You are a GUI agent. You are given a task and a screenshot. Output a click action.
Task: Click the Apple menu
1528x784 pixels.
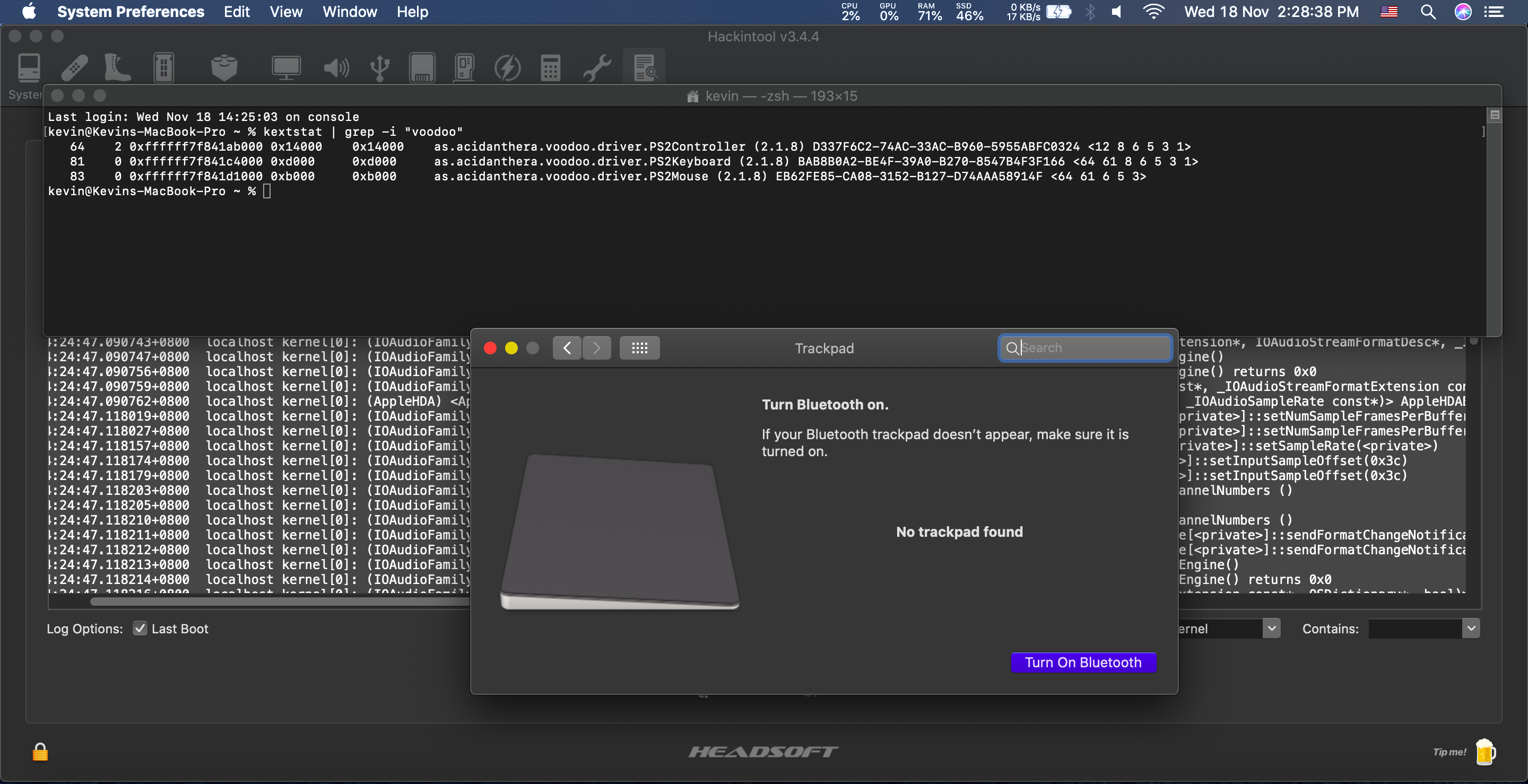tap(29, 12)
